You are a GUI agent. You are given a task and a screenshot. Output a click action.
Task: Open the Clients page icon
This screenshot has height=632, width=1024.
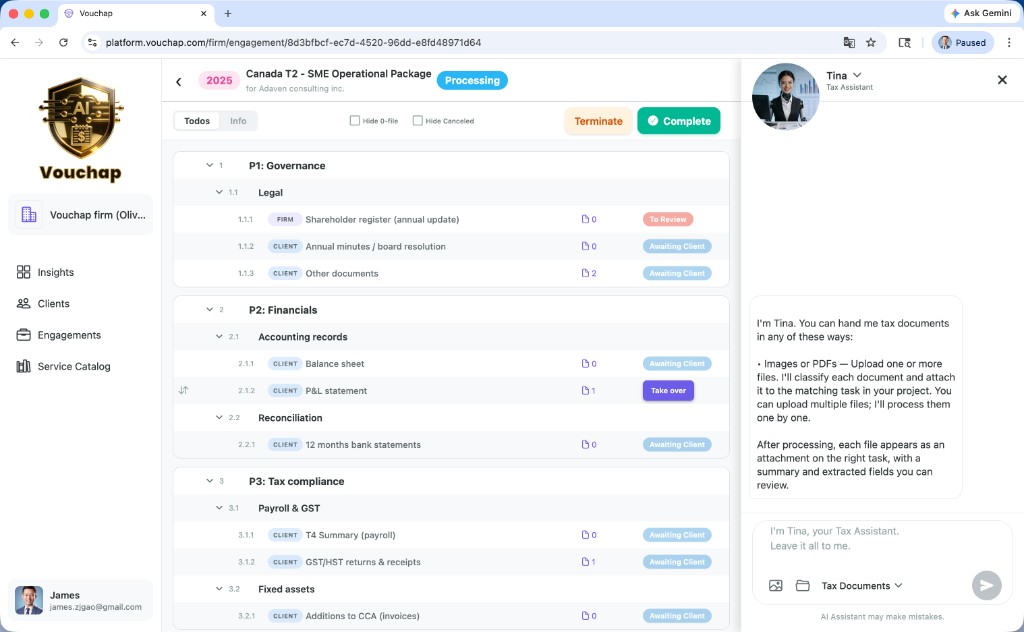pyautogui.click(x=24, y=304)
